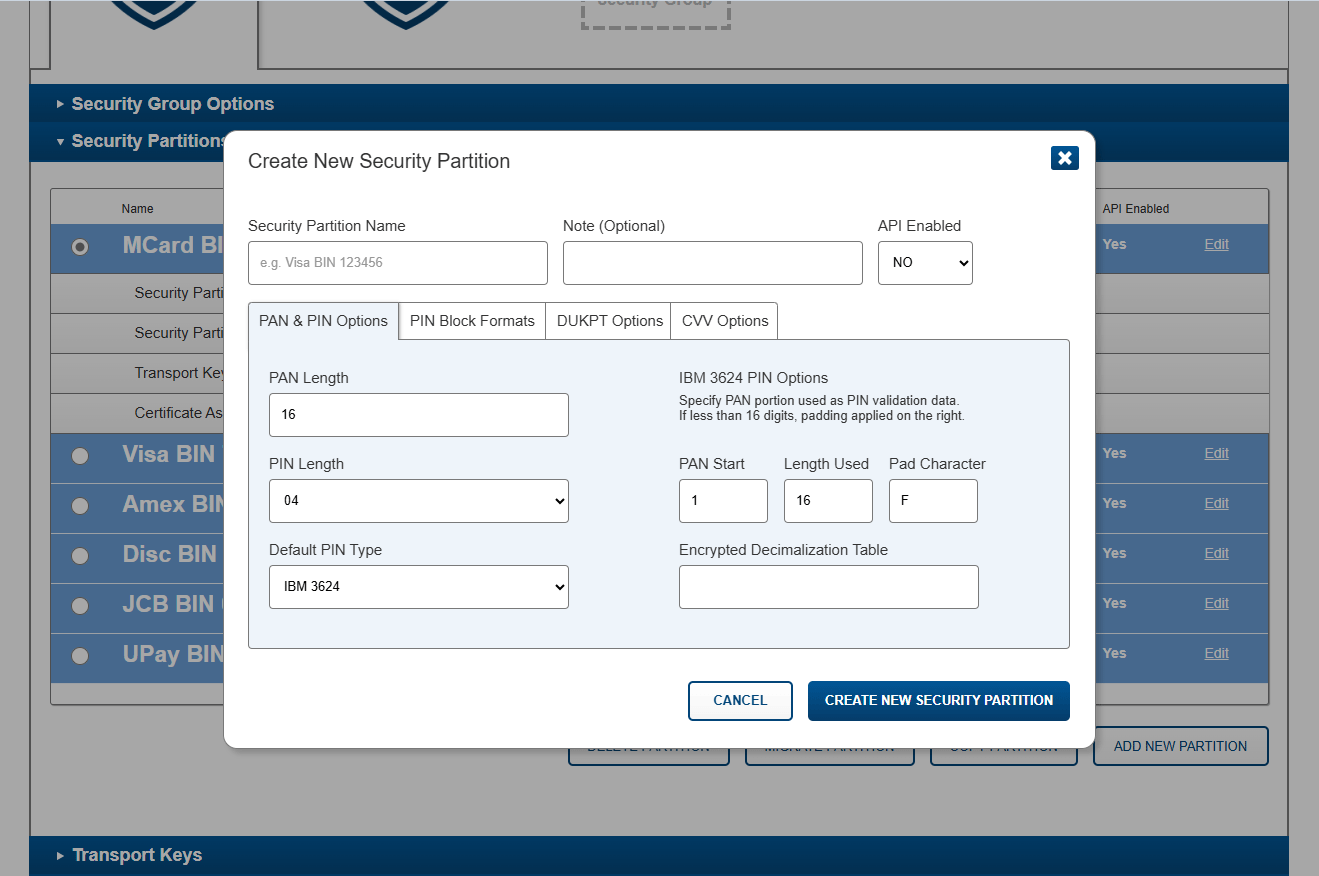
Task: Switch to the DUKPT Options tab
Action: pos(609,321)
